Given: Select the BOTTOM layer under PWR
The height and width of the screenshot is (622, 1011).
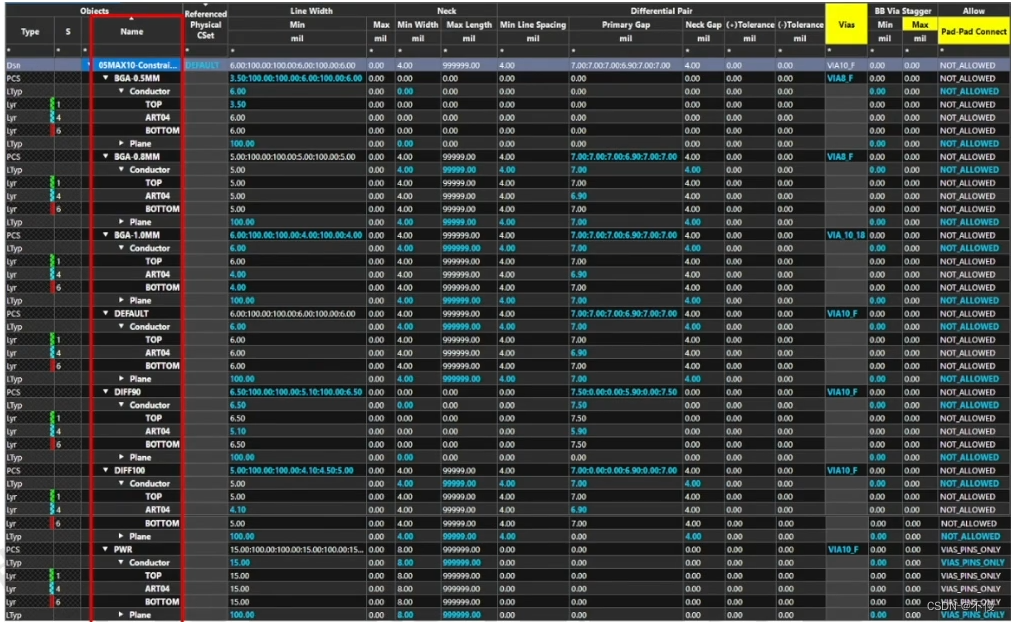Looking at the screenshot, I should [162, 601].
